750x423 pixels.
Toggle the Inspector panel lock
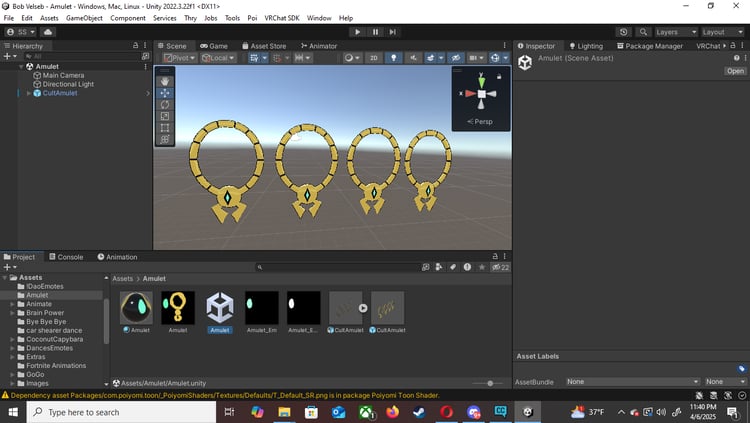[732, 45]
